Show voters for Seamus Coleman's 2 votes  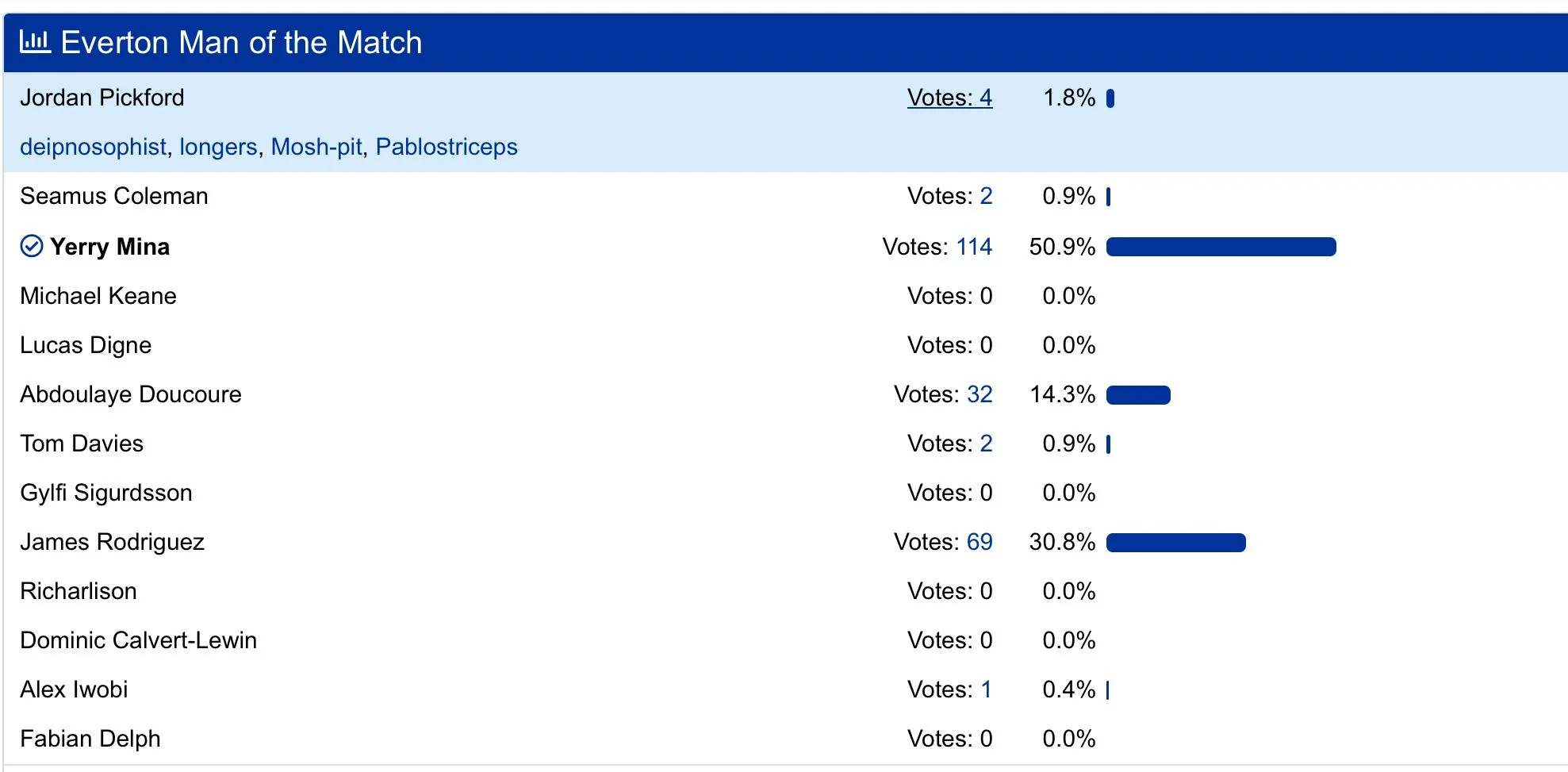(x=986, y=196)
